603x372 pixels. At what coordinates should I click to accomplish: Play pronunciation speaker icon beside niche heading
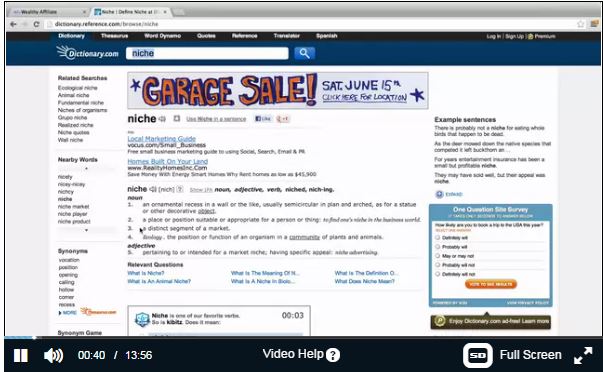(162, 119)
